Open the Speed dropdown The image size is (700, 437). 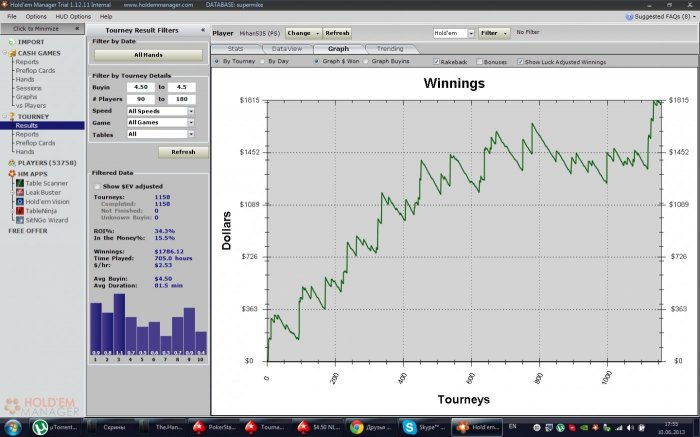(191, 111)
